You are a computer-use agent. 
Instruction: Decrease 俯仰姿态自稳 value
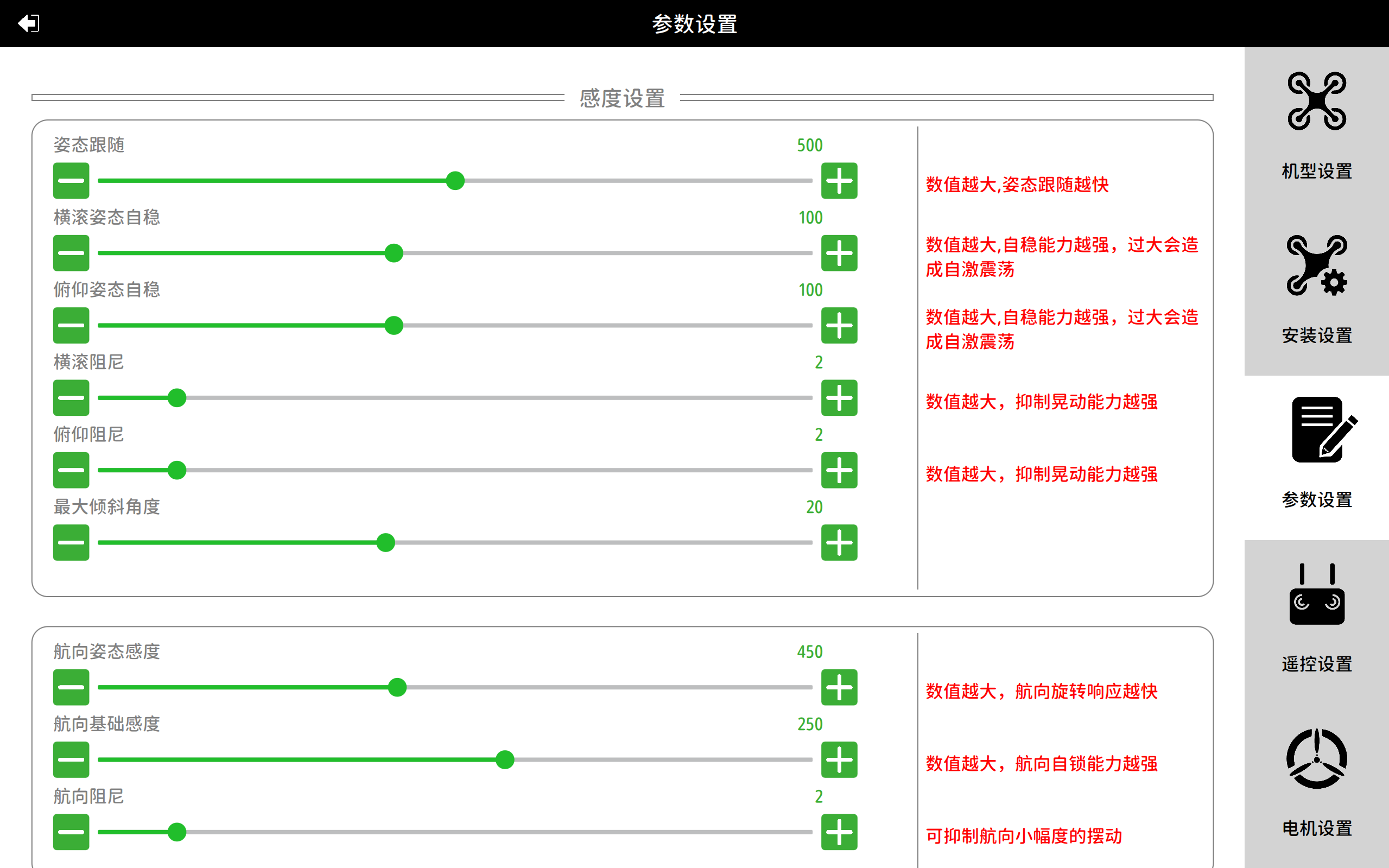pos(71,326)
